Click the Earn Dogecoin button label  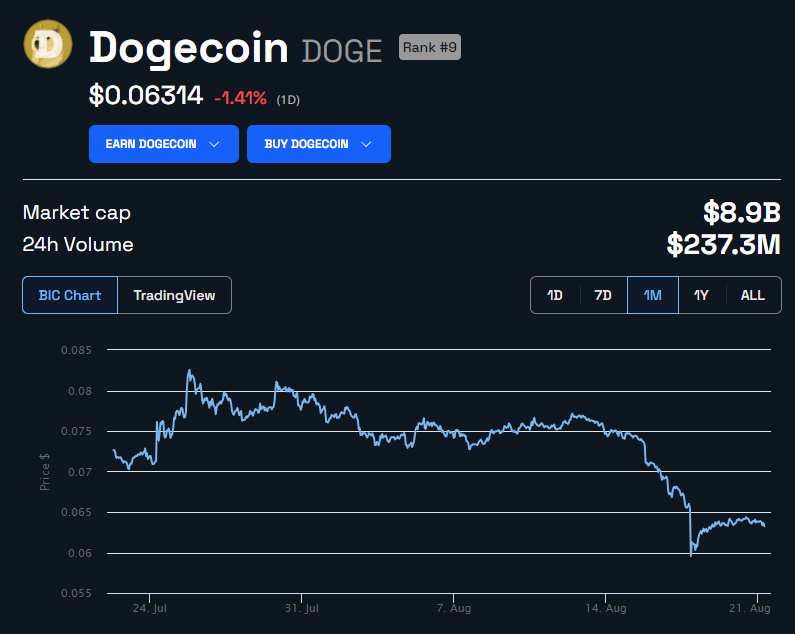point(151,144)
